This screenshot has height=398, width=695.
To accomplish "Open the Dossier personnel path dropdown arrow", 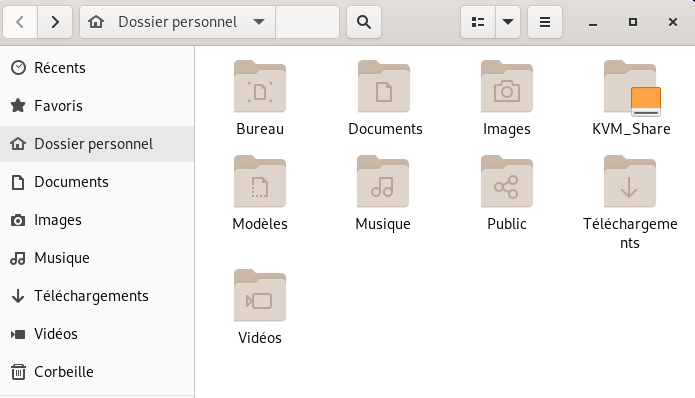I will click(x=259, y=22).
